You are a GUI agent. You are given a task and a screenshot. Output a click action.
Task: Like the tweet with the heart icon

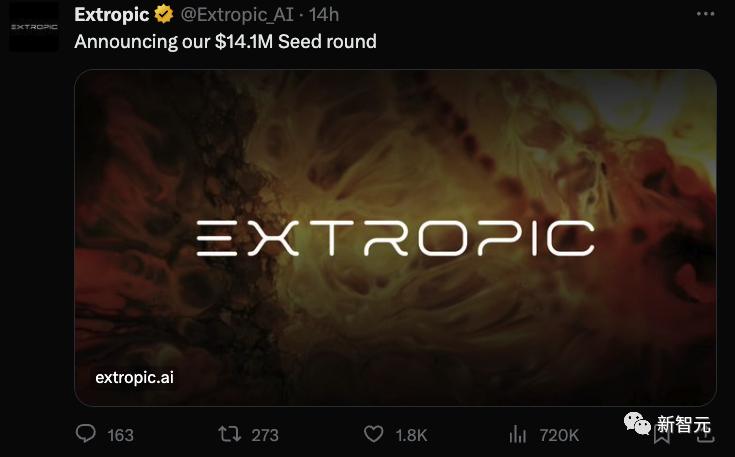373,434
